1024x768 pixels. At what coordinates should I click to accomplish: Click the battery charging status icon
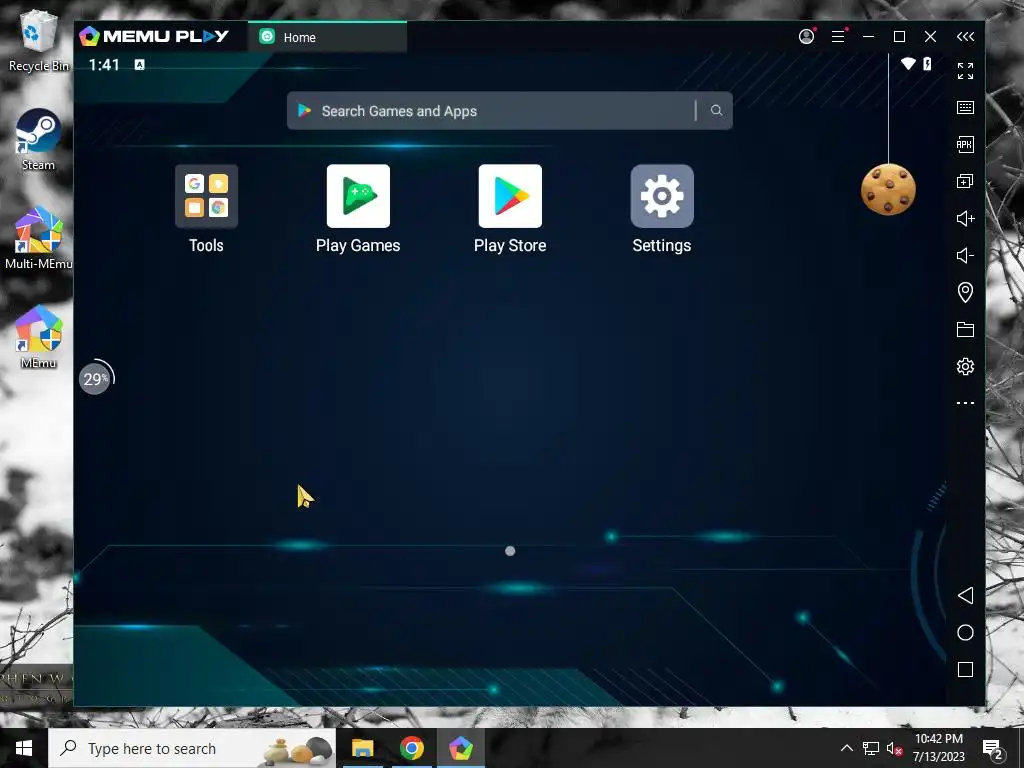pos(927,63)
